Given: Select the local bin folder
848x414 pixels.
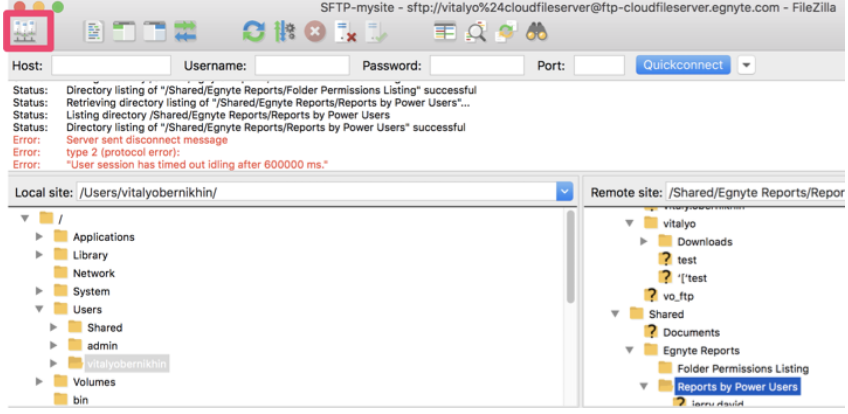Looking at the screenshot, I should pyautogui.click(x=81, y=400).
